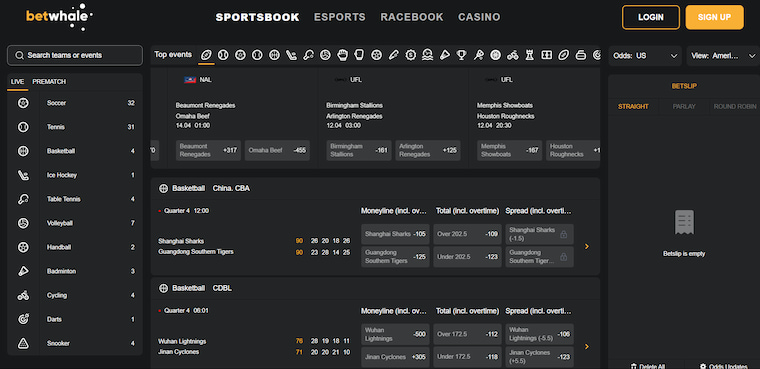Click the LOGIN button

tap(650, 17)
